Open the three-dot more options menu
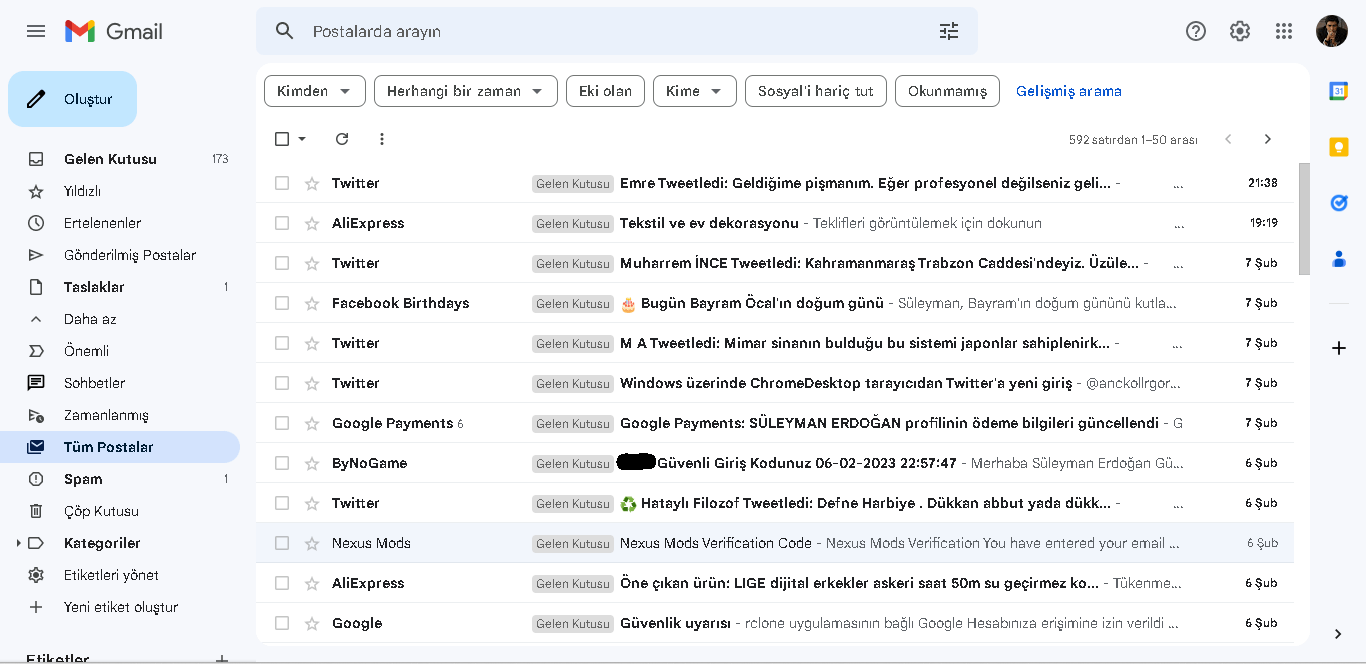The height and width of the screenshot is (664, 1366). pos(382,139)
